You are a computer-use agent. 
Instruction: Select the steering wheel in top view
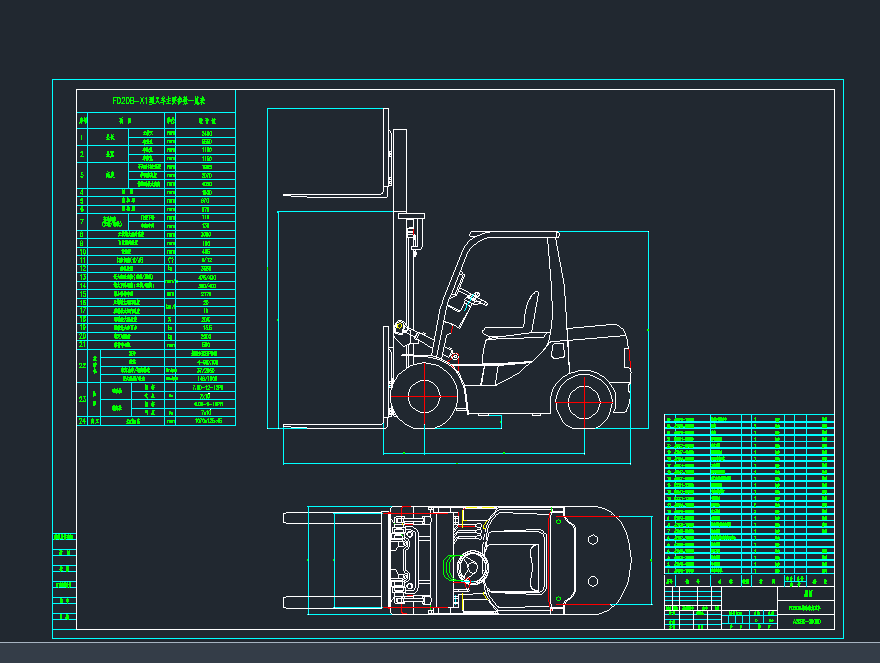[x=468, y=565]
